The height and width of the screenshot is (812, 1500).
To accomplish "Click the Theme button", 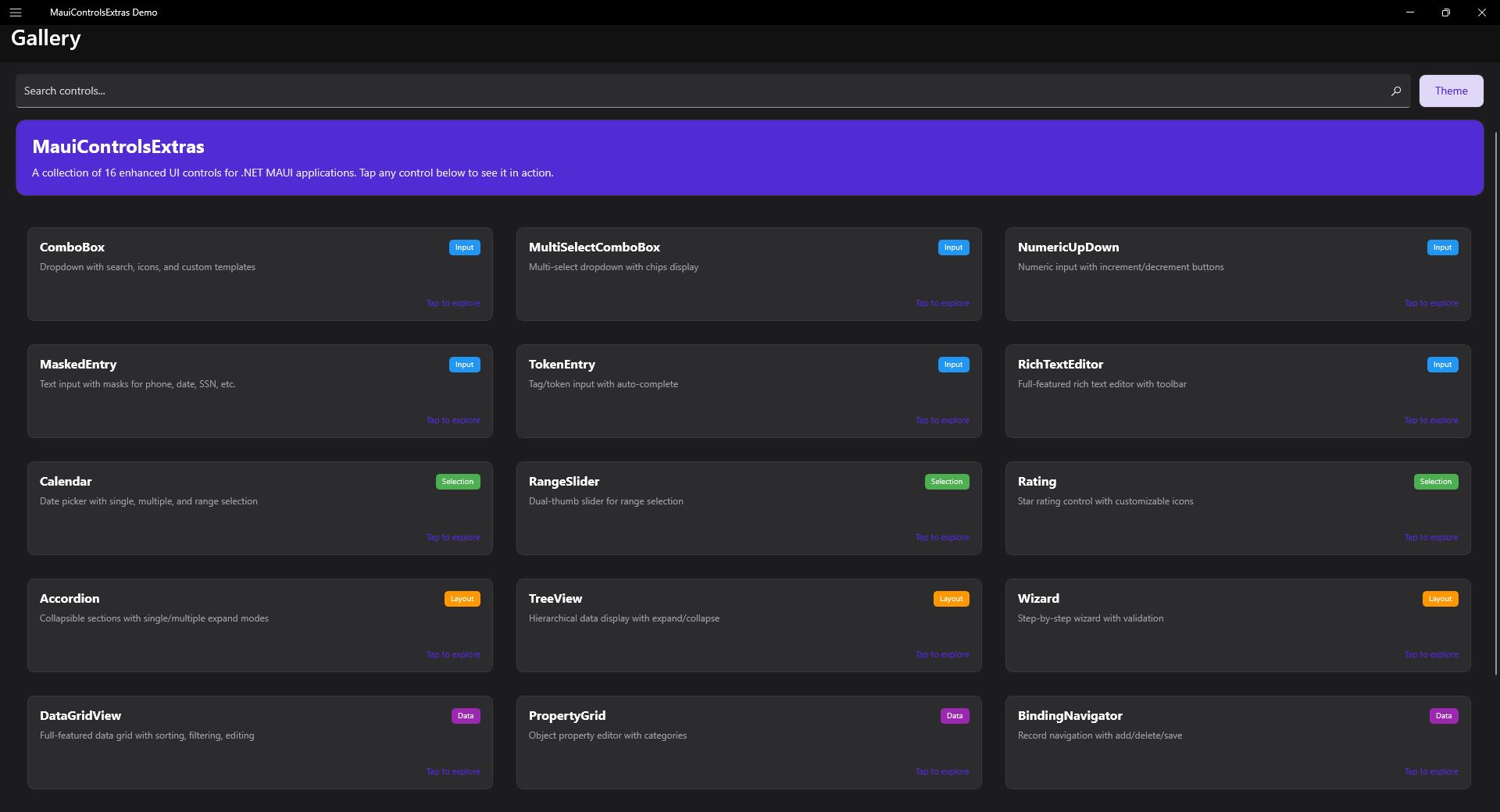I will 1451,91.
